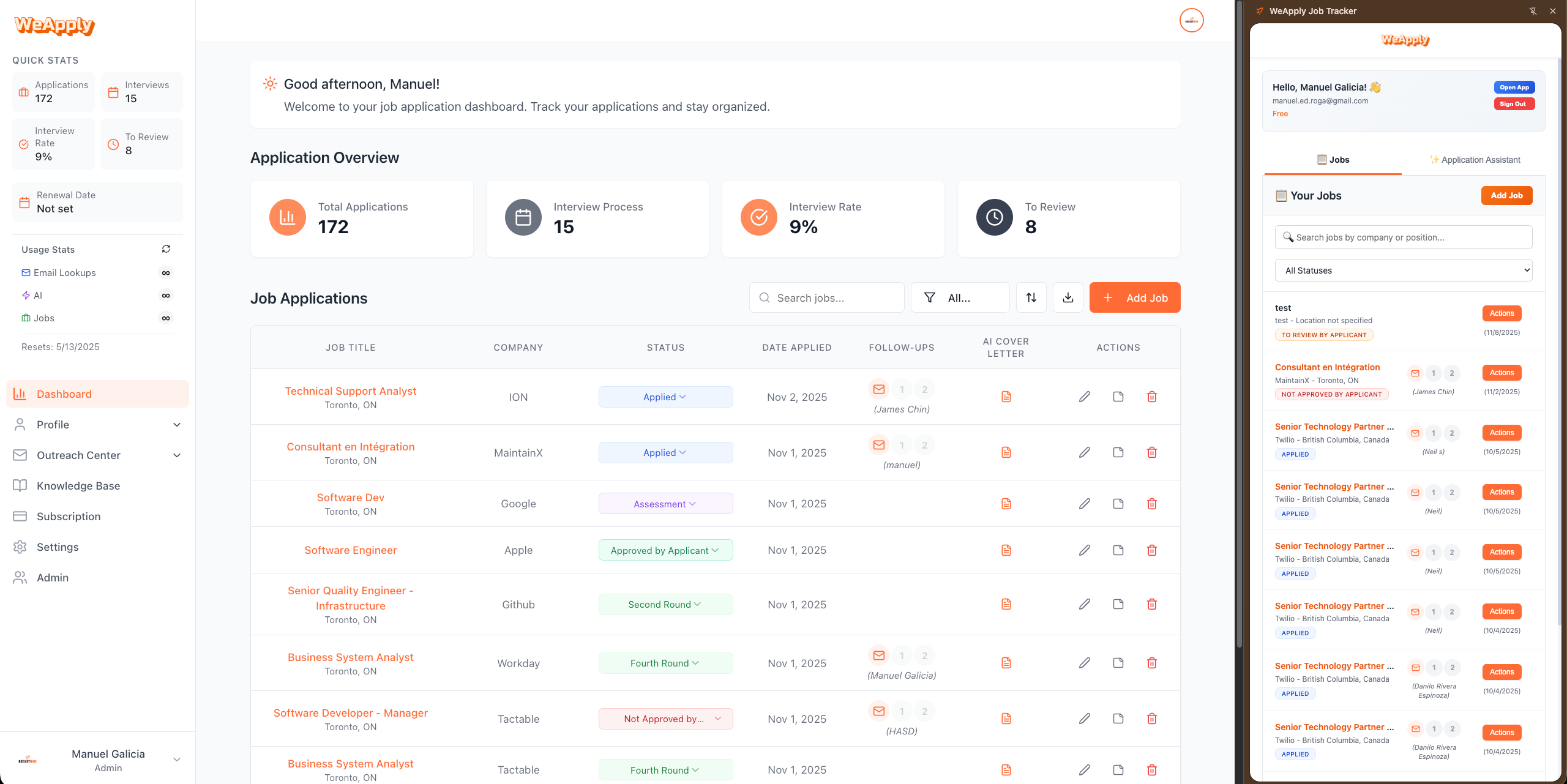
Task: Click the WeApply logo
Action: click(54, 25)
